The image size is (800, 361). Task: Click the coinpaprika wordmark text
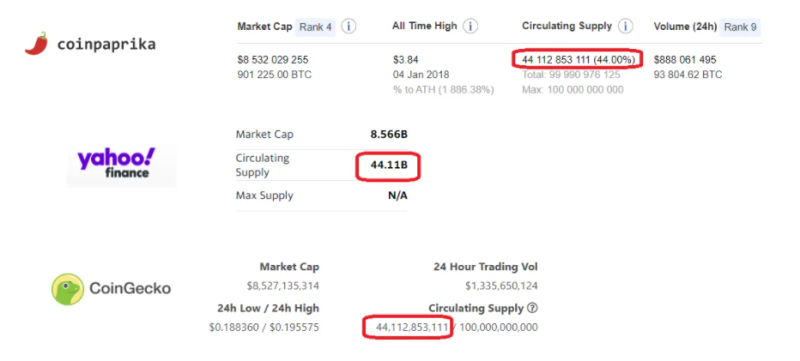pyautogui.click(x=106, y=44)
